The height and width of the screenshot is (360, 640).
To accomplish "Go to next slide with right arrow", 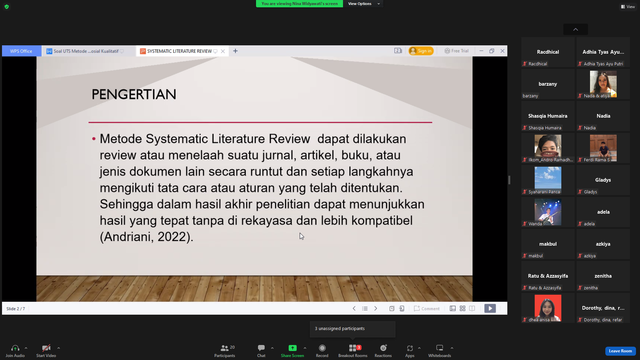I will 376,309.
